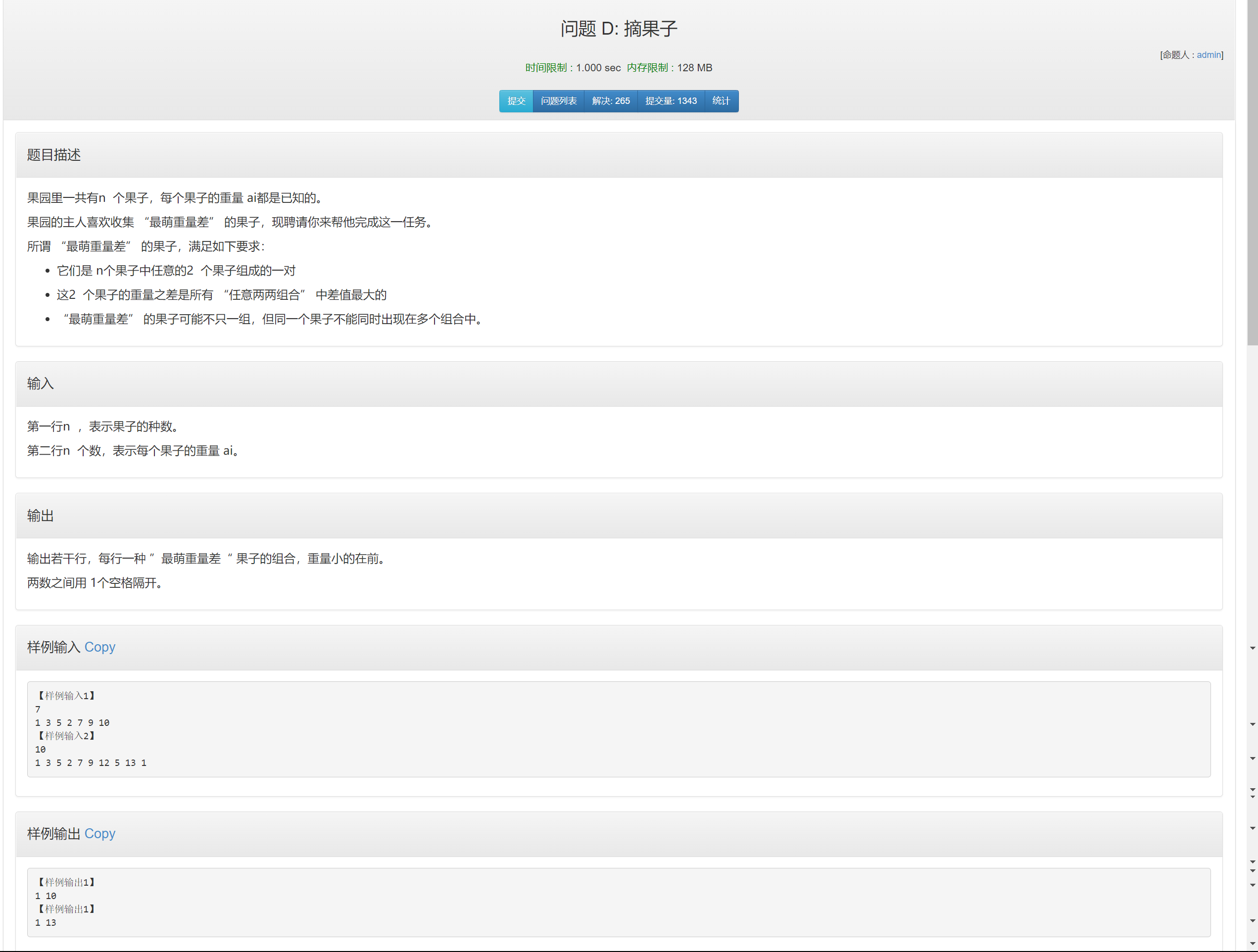Click the scrollbar bottom down arrow
1258x952 pixels.
tap(1253, 944)
